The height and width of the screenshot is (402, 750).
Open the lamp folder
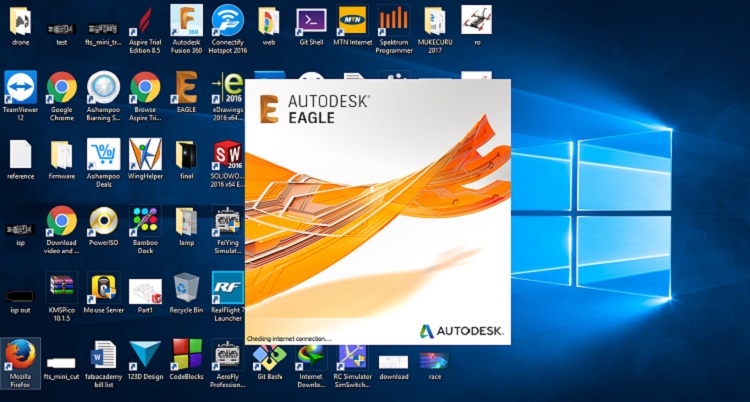(187, 221)
